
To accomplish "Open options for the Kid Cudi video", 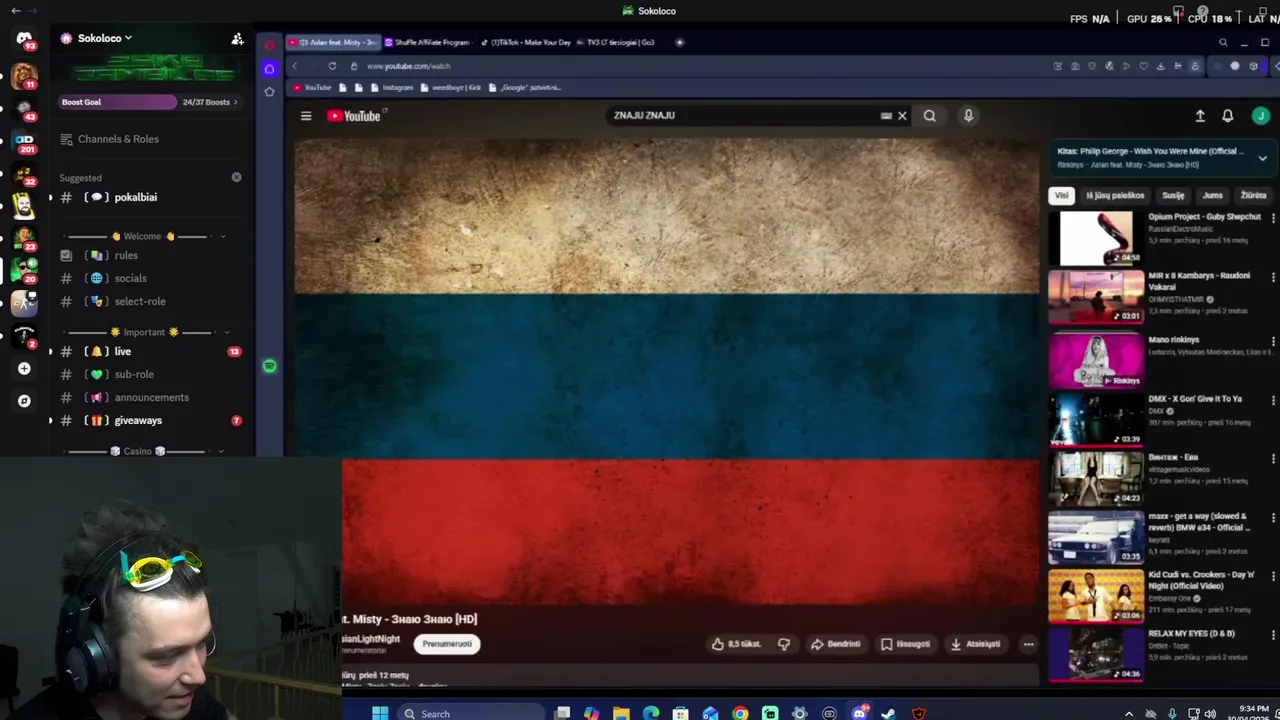I will 1273,577.
